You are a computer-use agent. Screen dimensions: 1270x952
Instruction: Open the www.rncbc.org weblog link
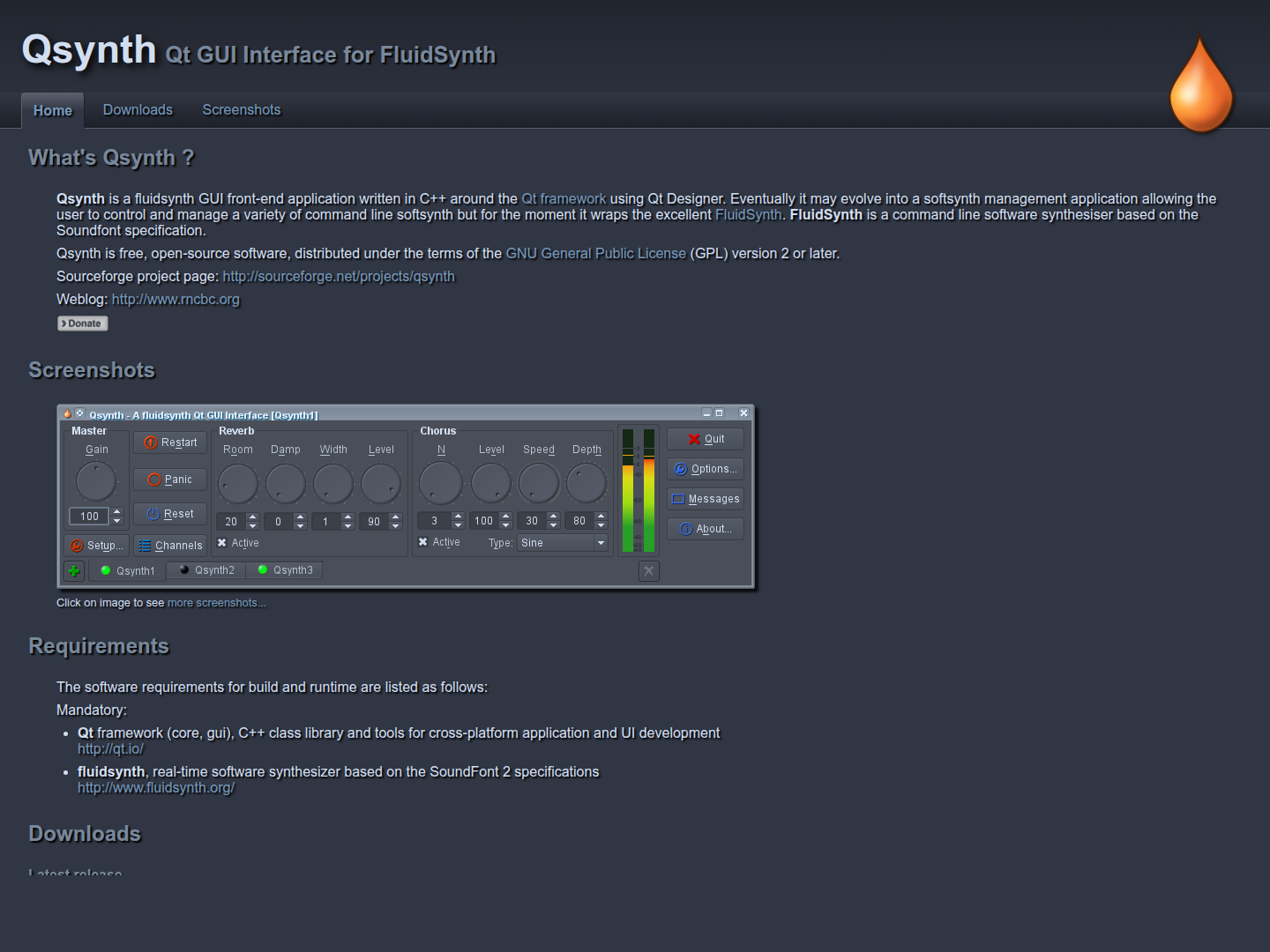[176, 300]
